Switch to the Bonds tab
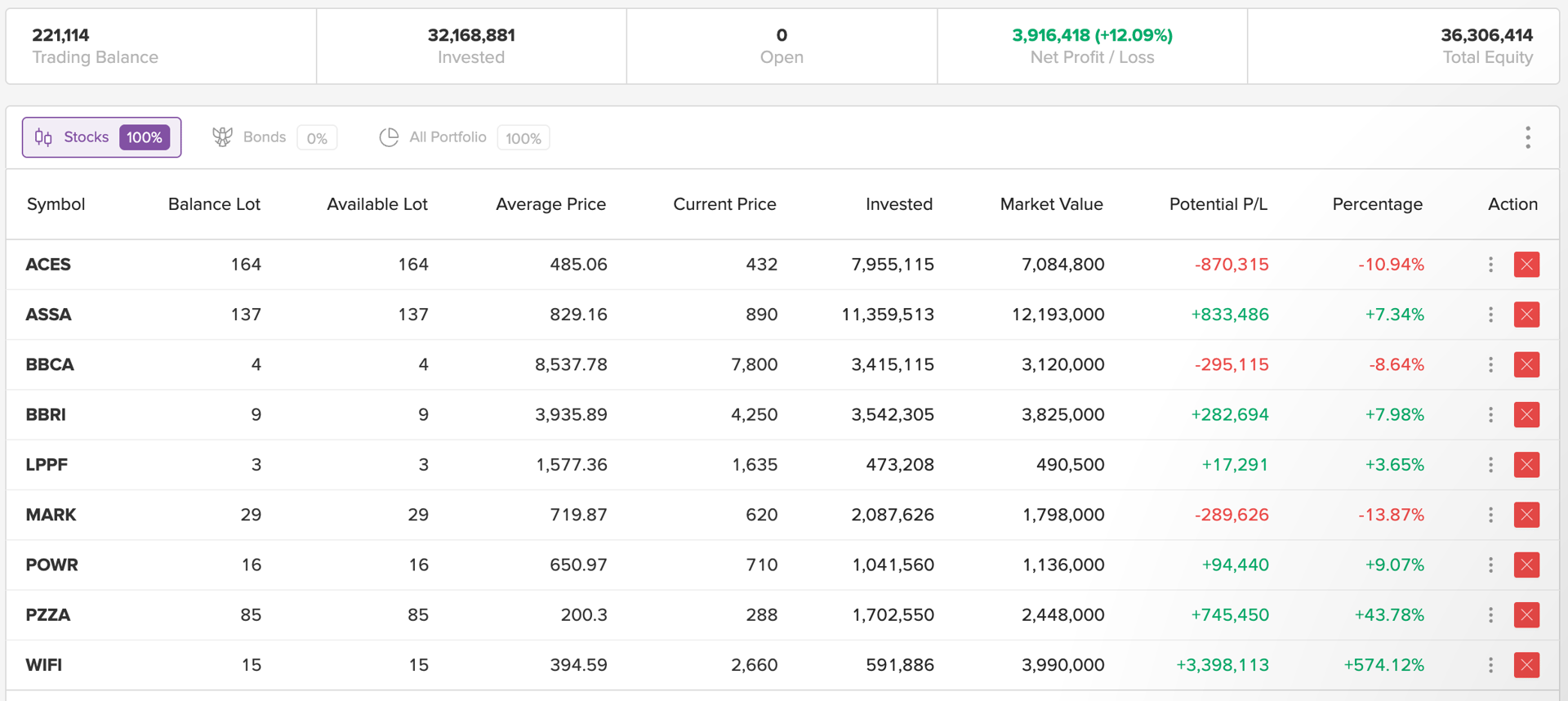 pos(274,137)
